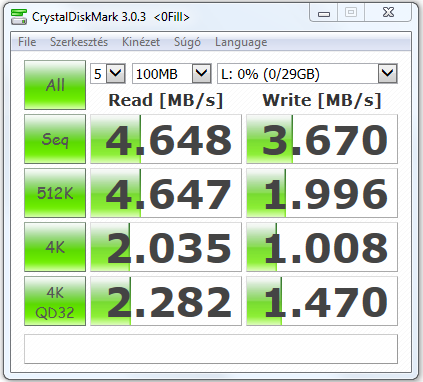Select the 4K read result 2.035
The image size is (423, 382).
166,247
